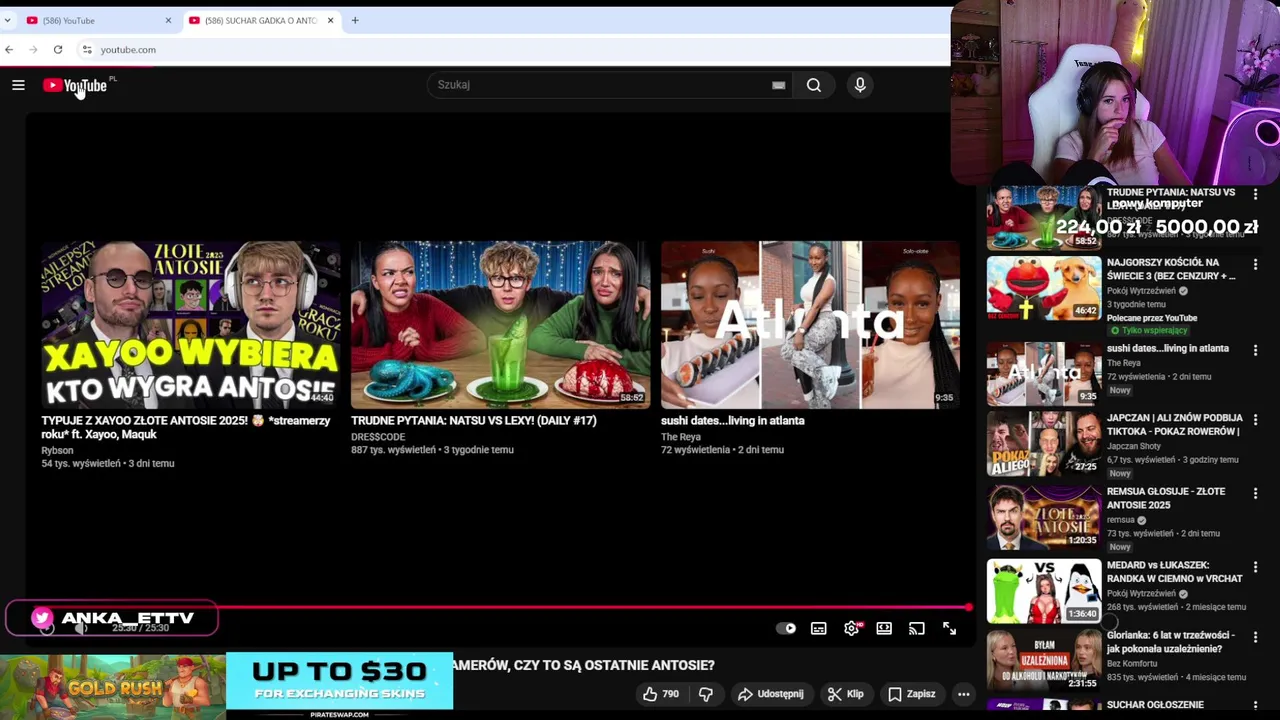Create a clip with Klip button

(846, 694)
